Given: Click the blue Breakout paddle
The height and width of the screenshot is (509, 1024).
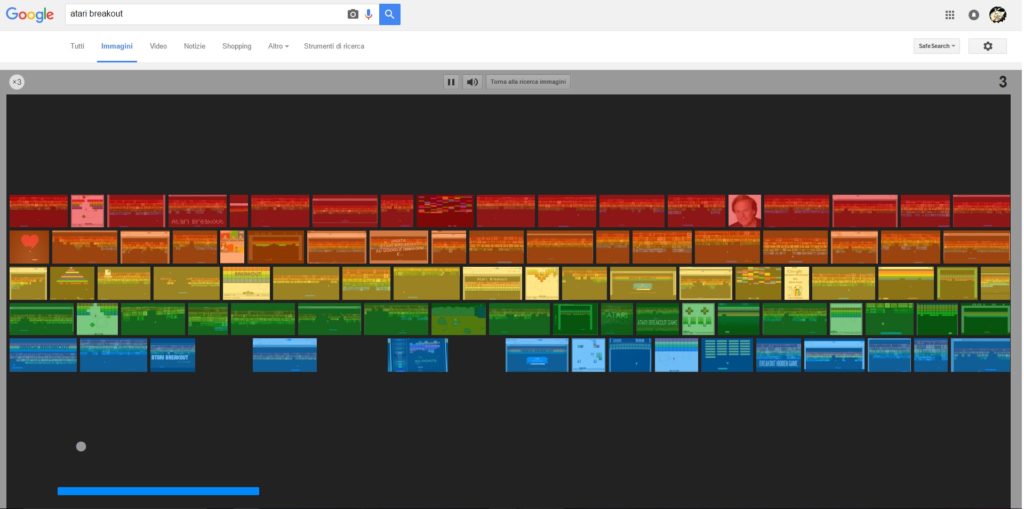Looking at the screenshot, I should [158, 491].
